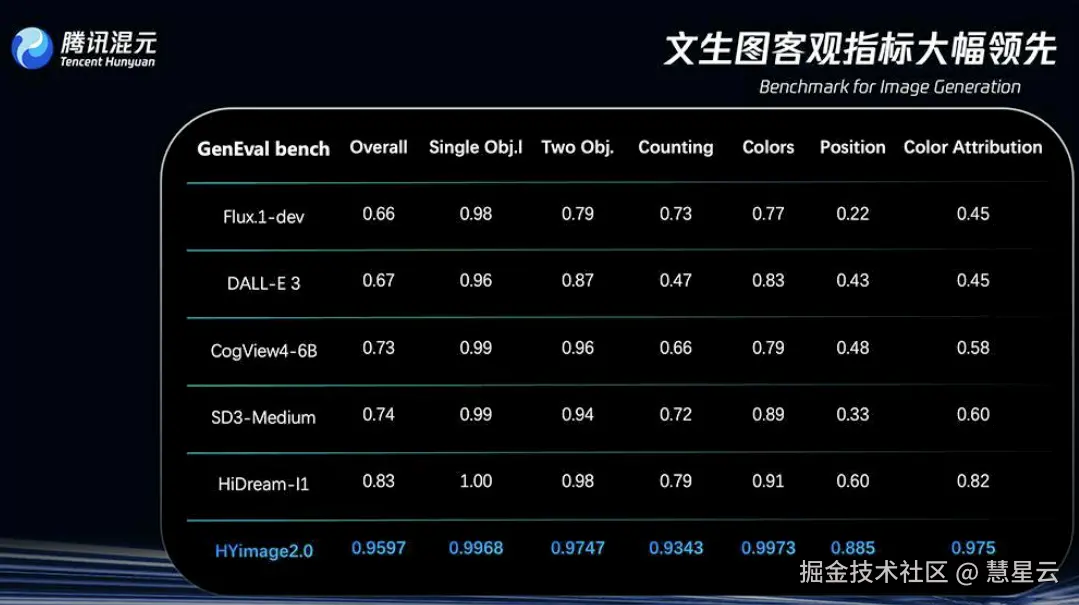Click the Position column header

click(x=853, y=147)
